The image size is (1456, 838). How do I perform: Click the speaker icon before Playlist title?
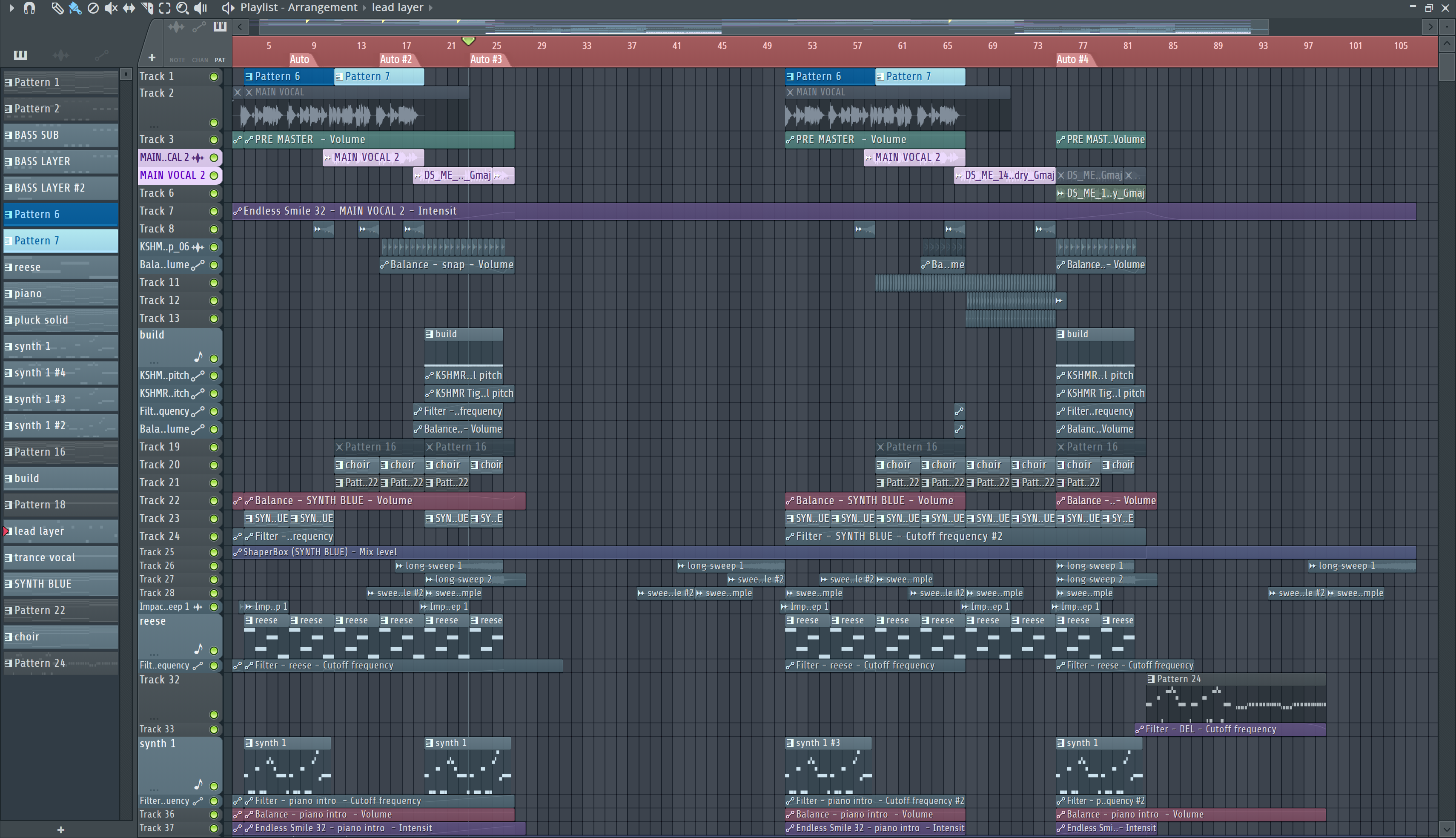click(x=228, y=8)
